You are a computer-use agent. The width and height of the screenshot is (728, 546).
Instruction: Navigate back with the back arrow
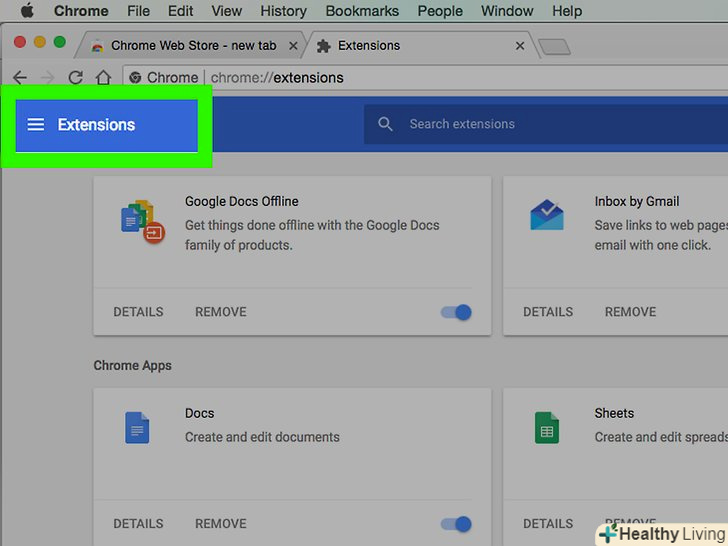click(20, 78)
